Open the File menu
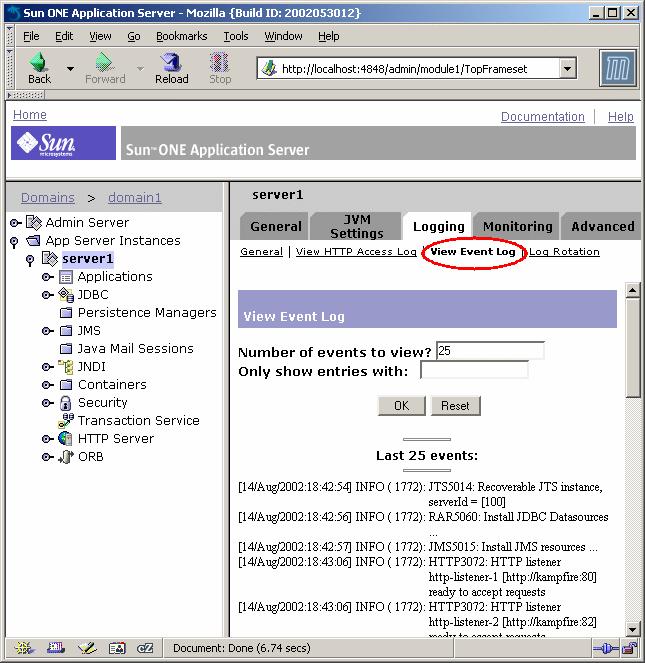Viewport: 645px width, 663px height. click(x=31, y=36)
